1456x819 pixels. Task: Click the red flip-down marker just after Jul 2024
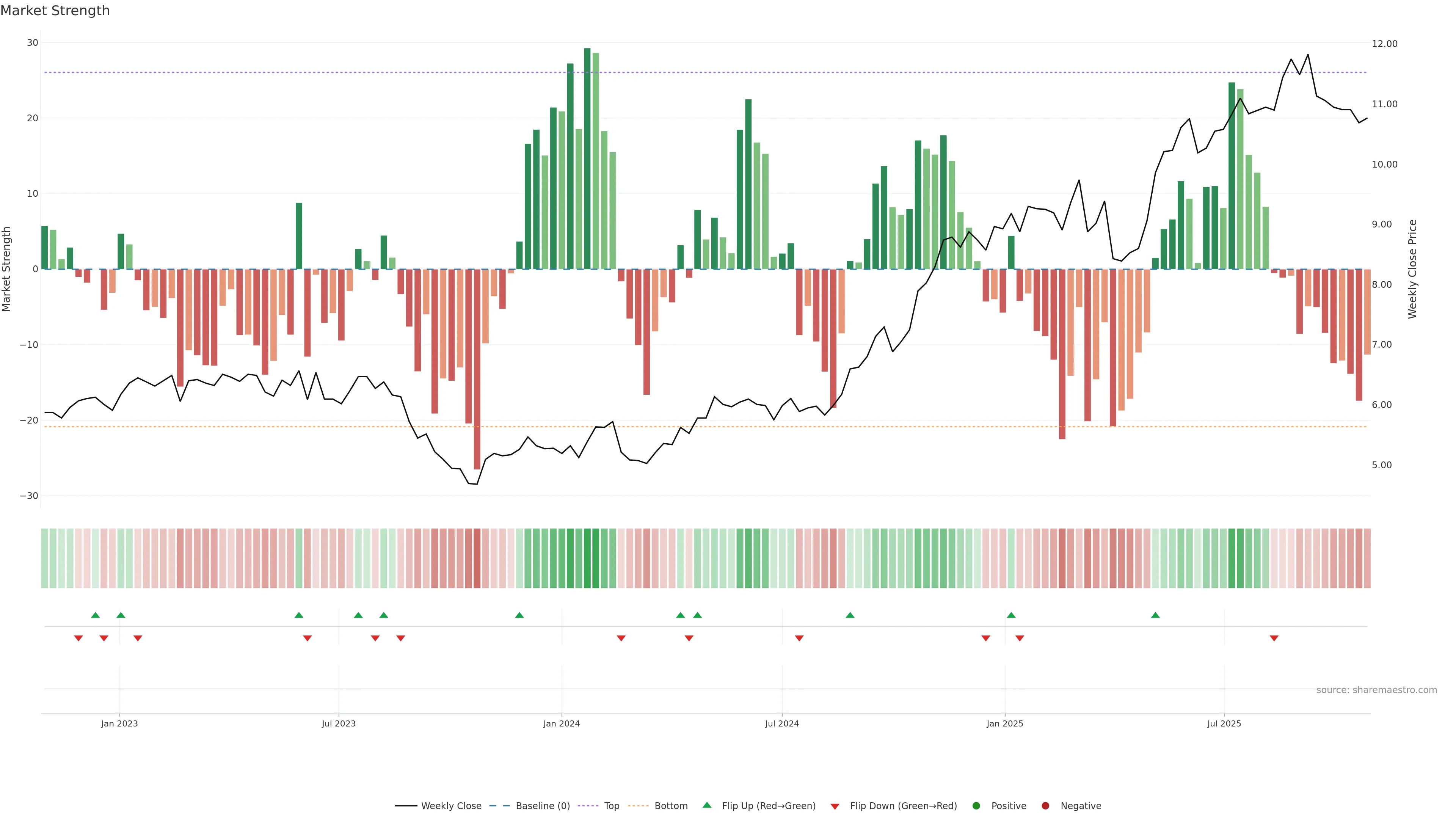799,638
